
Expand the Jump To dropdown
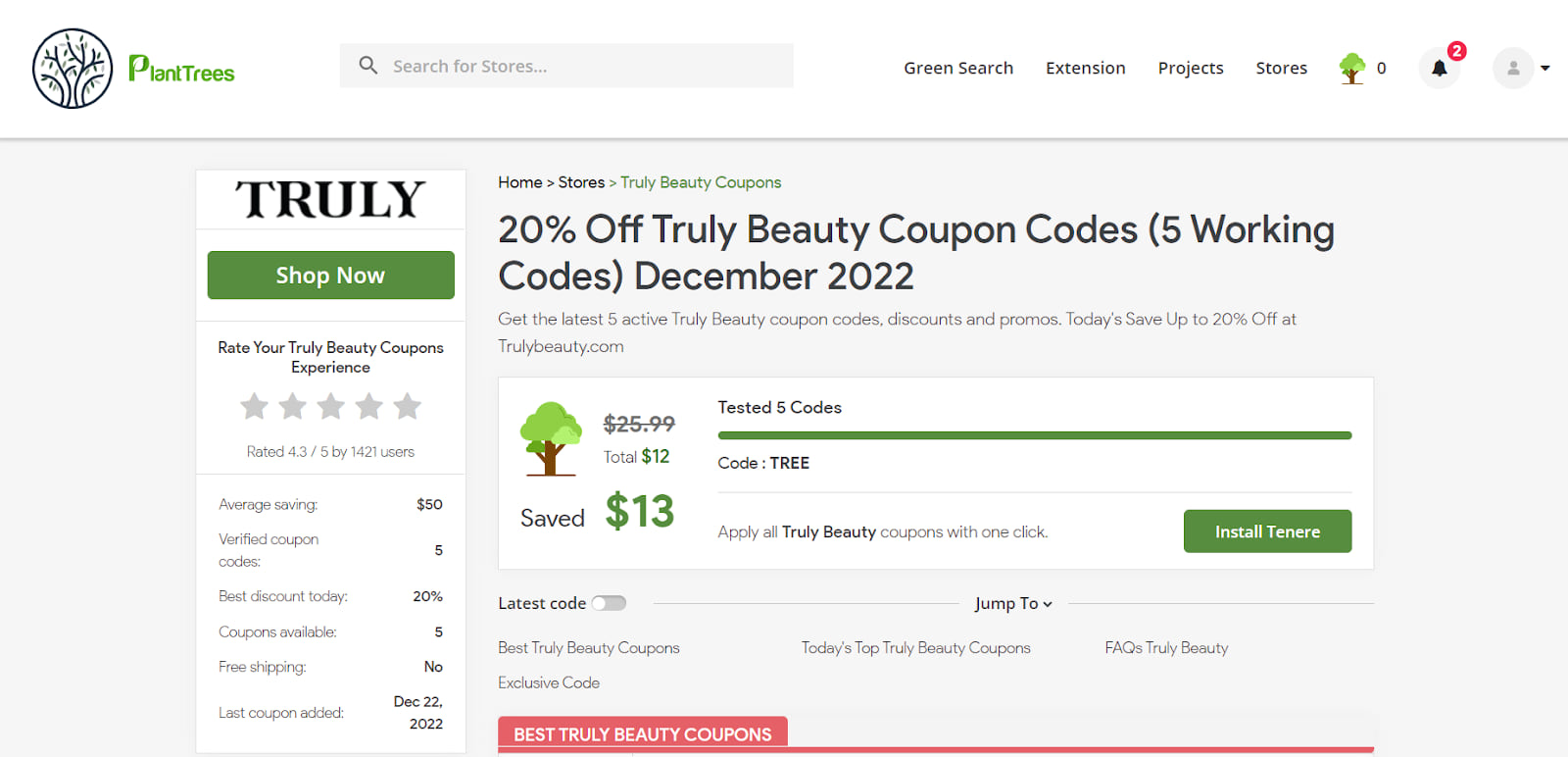[1013, 604]
